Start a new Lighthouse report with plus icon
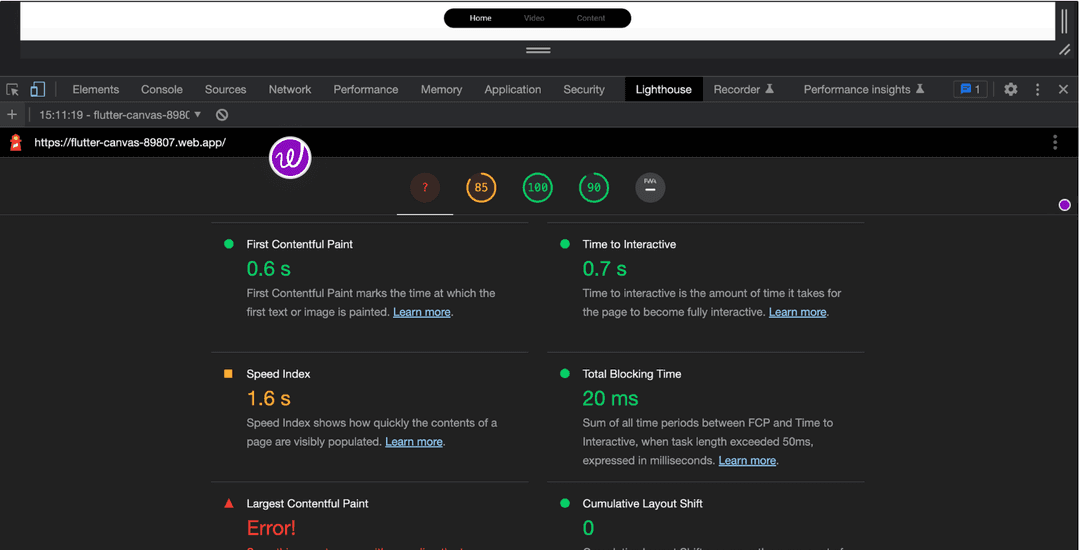Viewport: 1080px width, 550px height. 12,115
